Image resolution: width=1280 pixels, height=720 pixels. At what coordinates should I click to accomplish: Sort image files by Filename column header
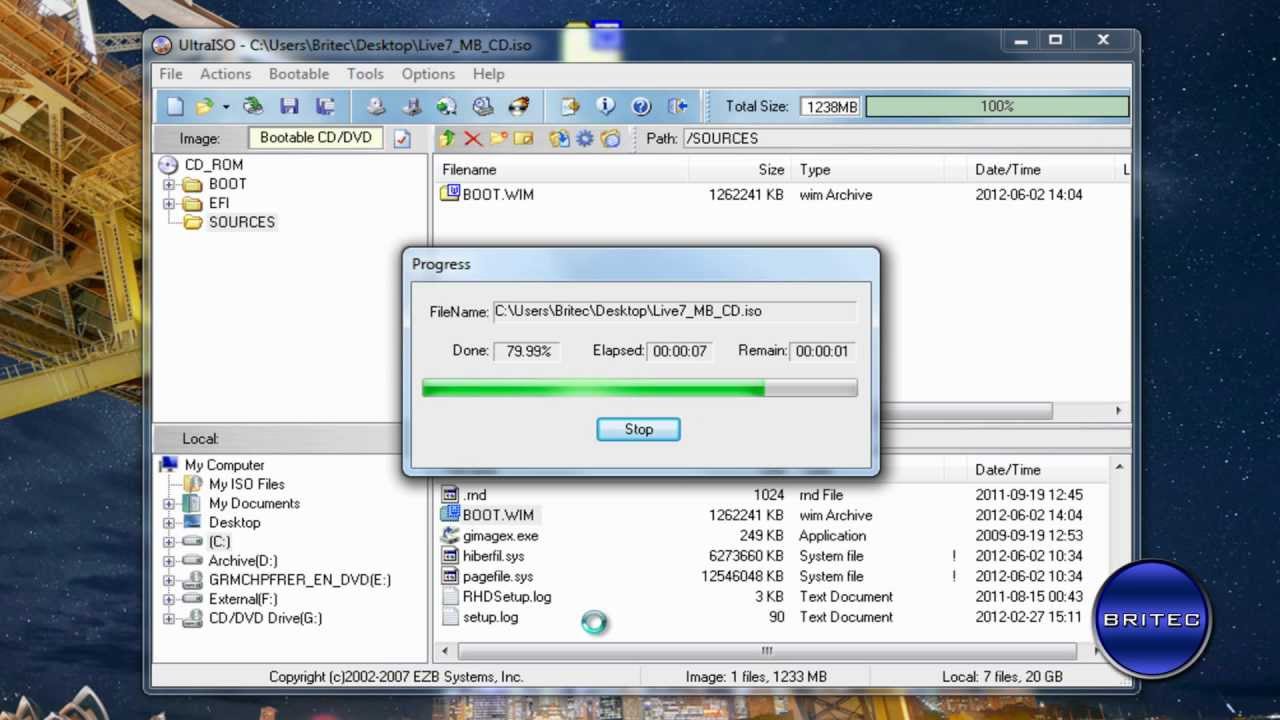(563, 170)
